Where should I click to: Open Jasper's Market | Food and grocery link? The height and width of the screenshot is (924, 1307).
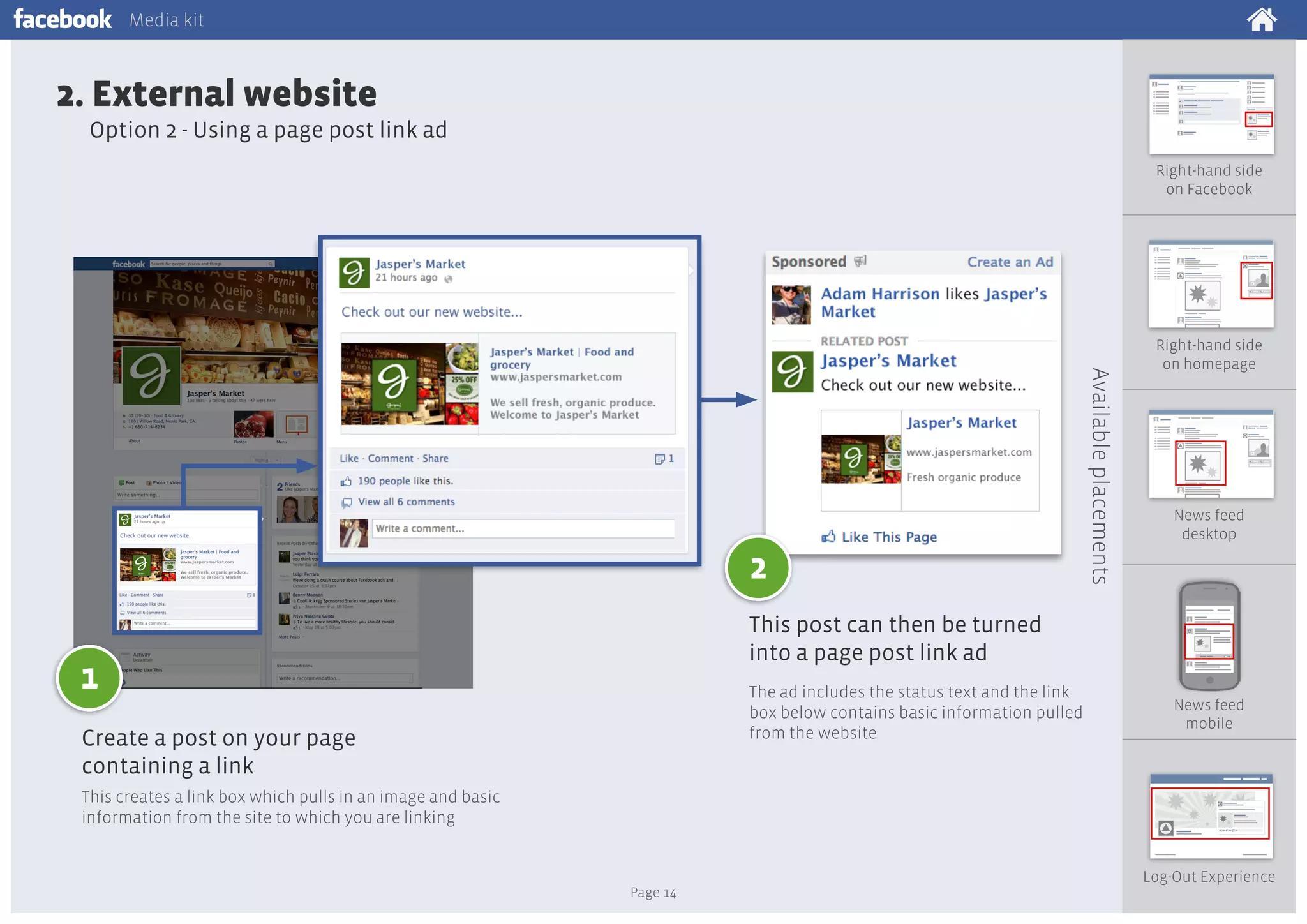(562, 358)
